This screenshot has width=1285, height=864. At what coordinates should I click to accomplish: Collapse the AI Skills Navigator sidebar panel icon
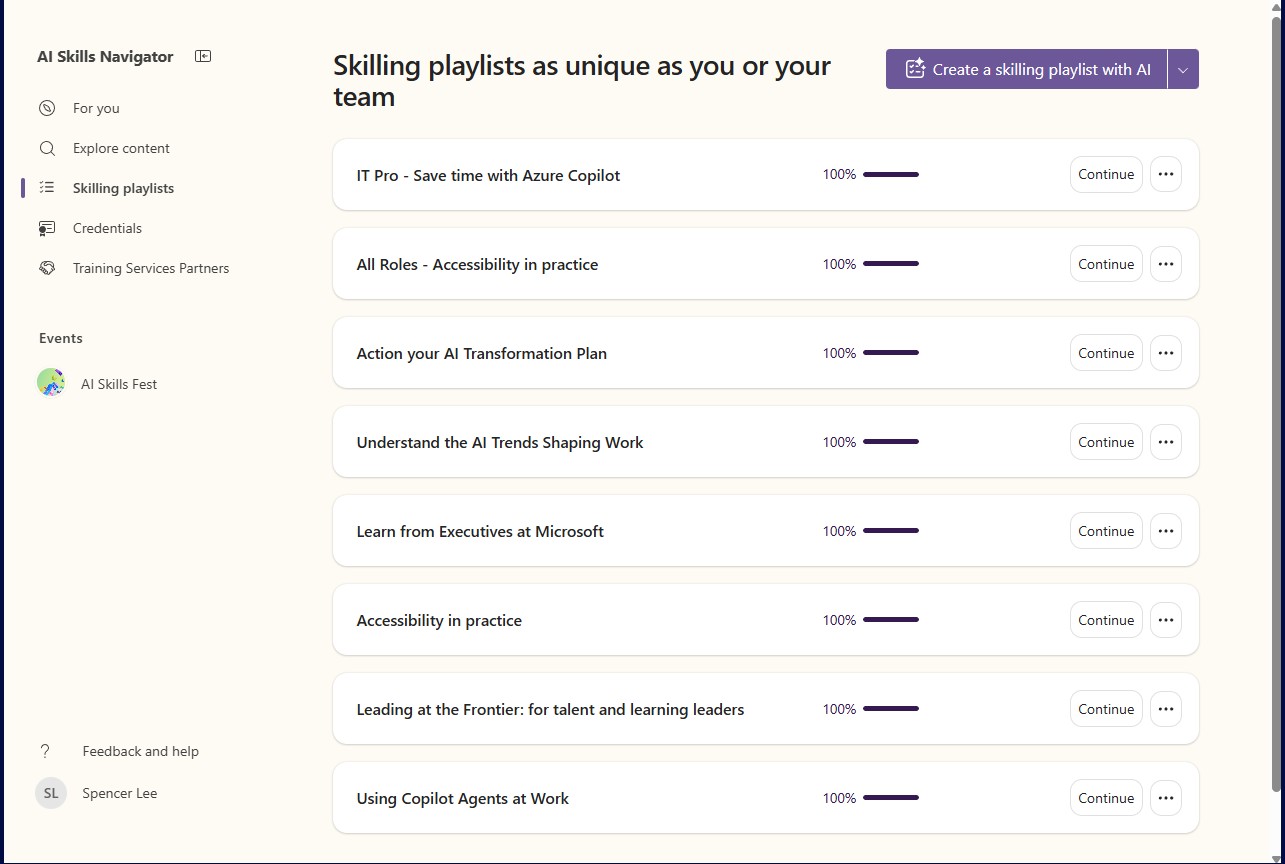pos(203,56)
